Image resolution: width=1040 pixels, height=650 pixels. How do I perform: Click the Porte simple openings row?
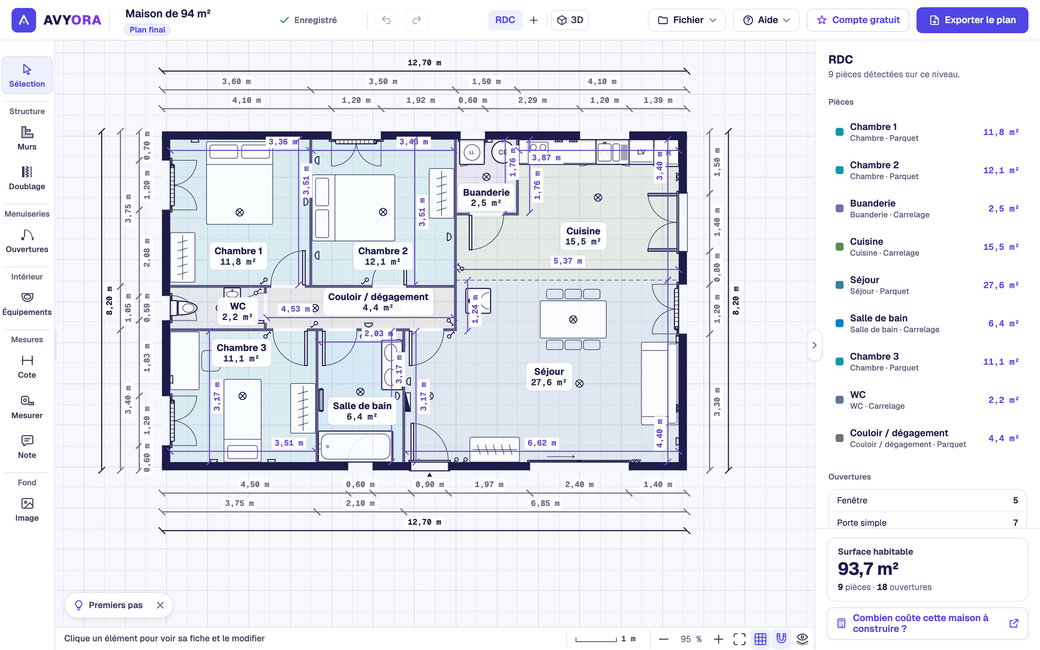(927, 523)
